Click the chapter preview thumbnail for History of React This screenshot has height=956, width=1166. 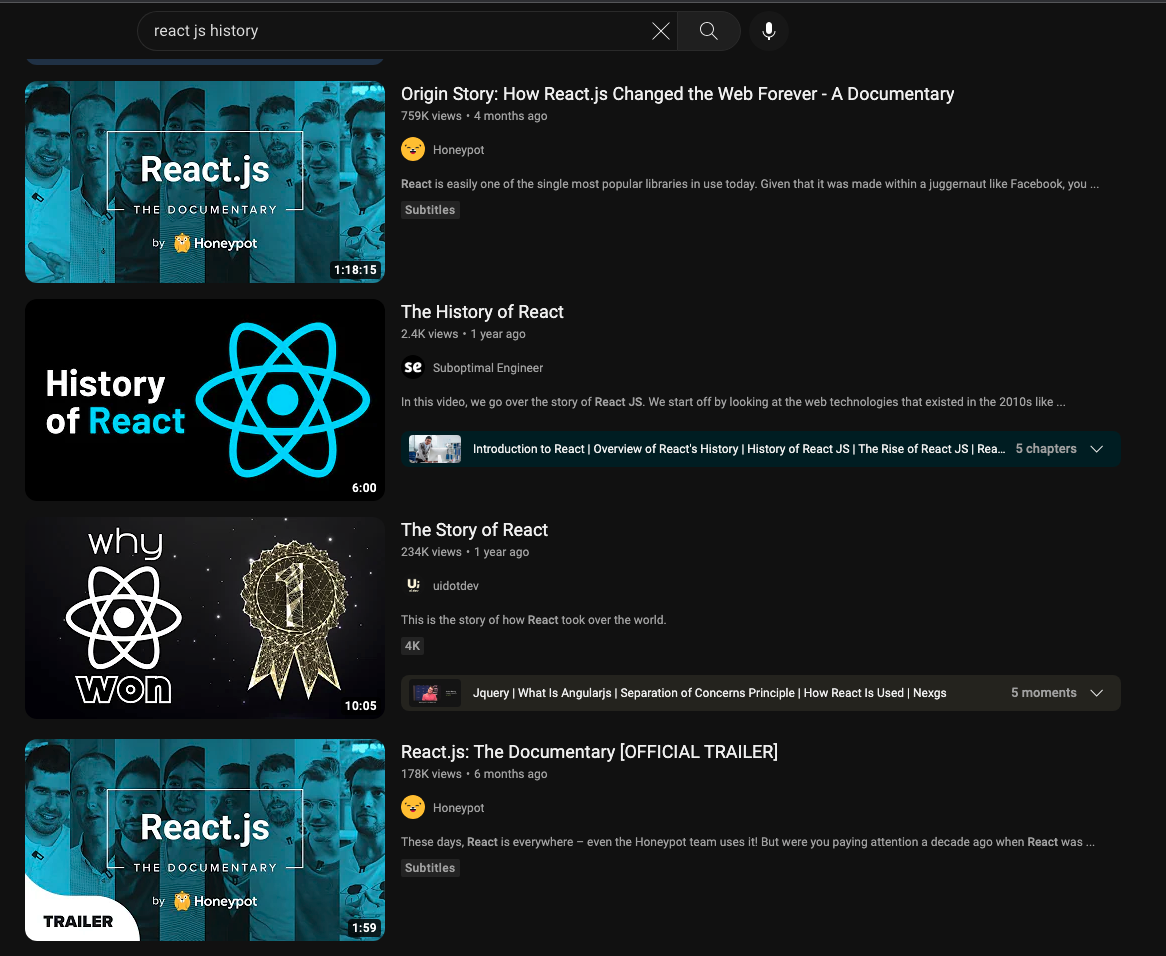click(x=435, y=449)
